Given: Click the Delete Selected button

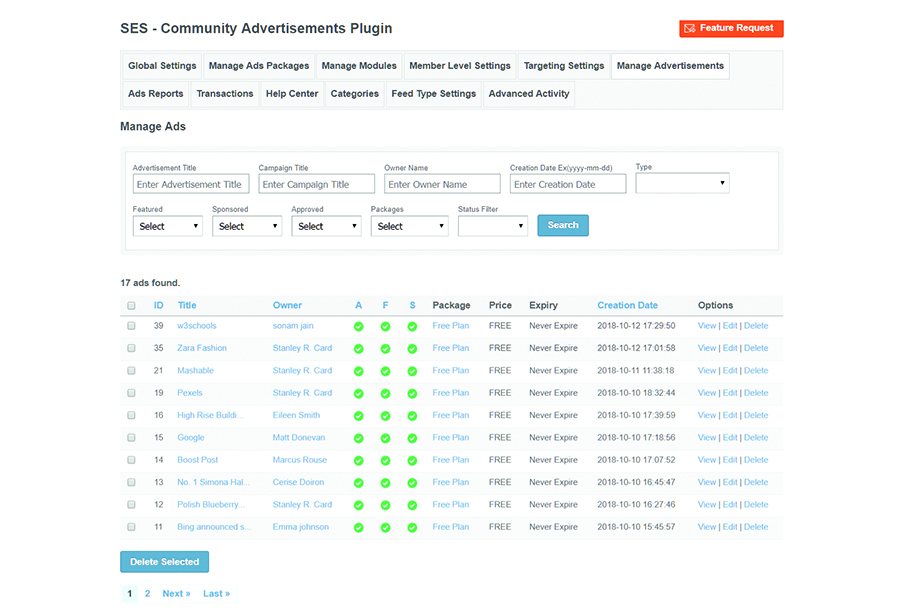Looking at the screenshot, I should pos(164,562).
